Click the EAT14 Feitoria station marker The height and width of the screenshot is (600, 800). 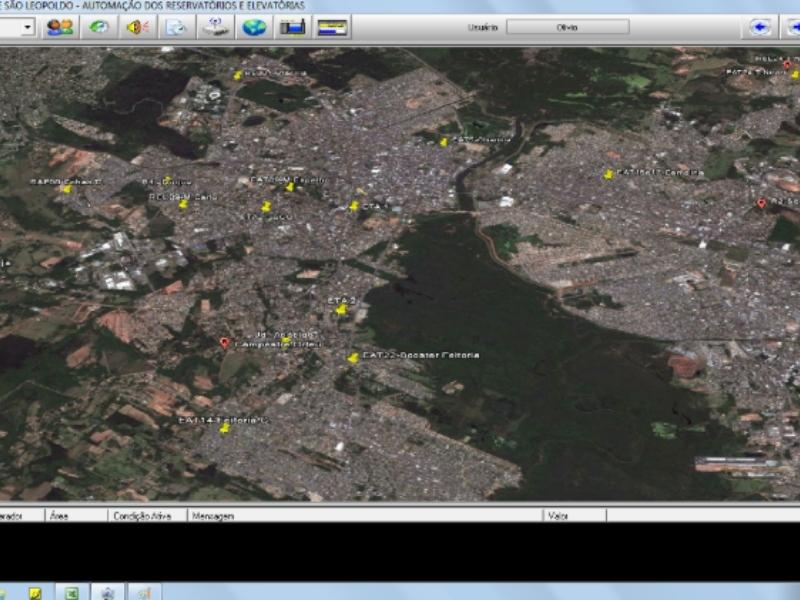point(225,428)
